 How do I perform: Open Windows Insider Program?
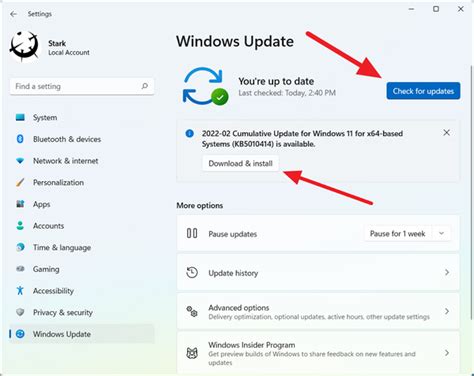(x=318, y=353)
